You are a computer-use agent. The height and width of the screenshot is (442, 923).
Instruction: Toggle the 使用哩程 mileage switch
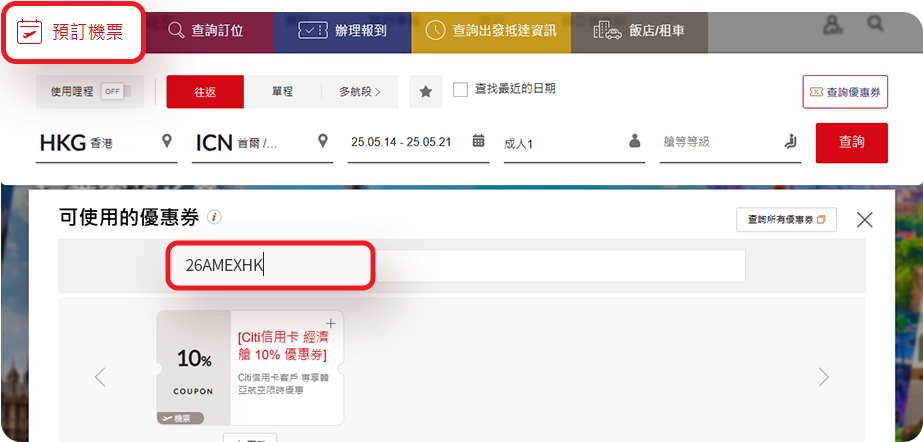pos(113,91)
